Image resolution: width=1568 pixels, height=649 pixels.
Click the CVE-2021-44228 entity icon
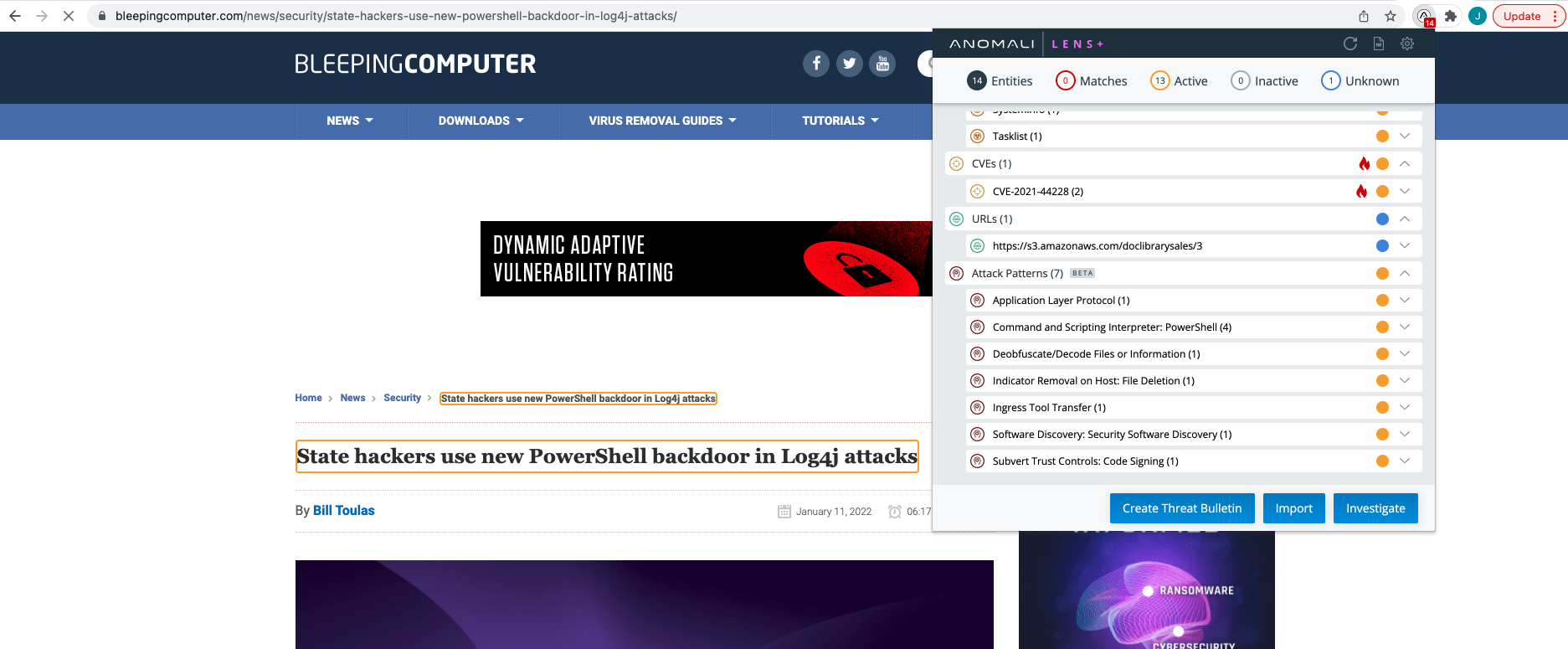(977, 191)
